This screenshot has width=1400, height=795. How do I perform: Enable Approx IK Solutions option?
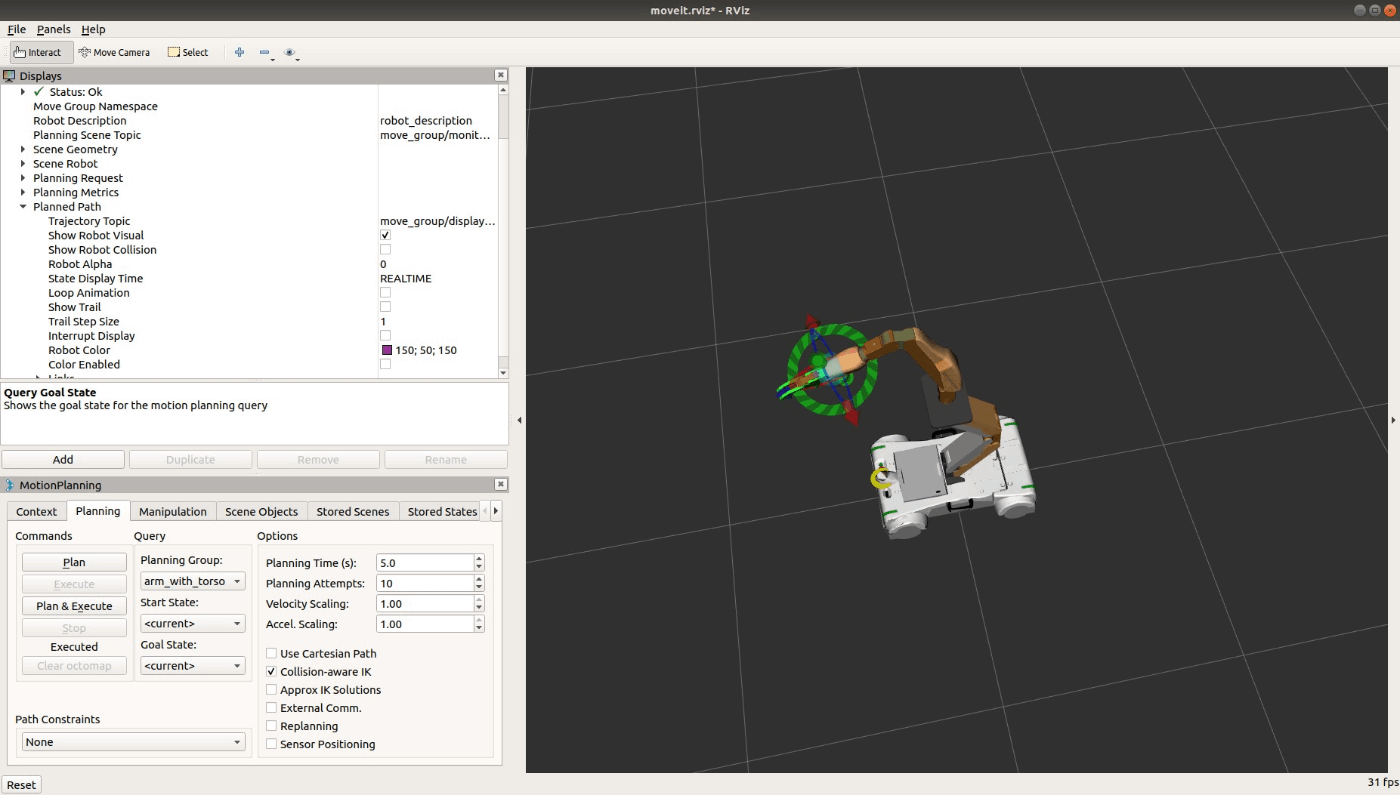coord(272,690)
